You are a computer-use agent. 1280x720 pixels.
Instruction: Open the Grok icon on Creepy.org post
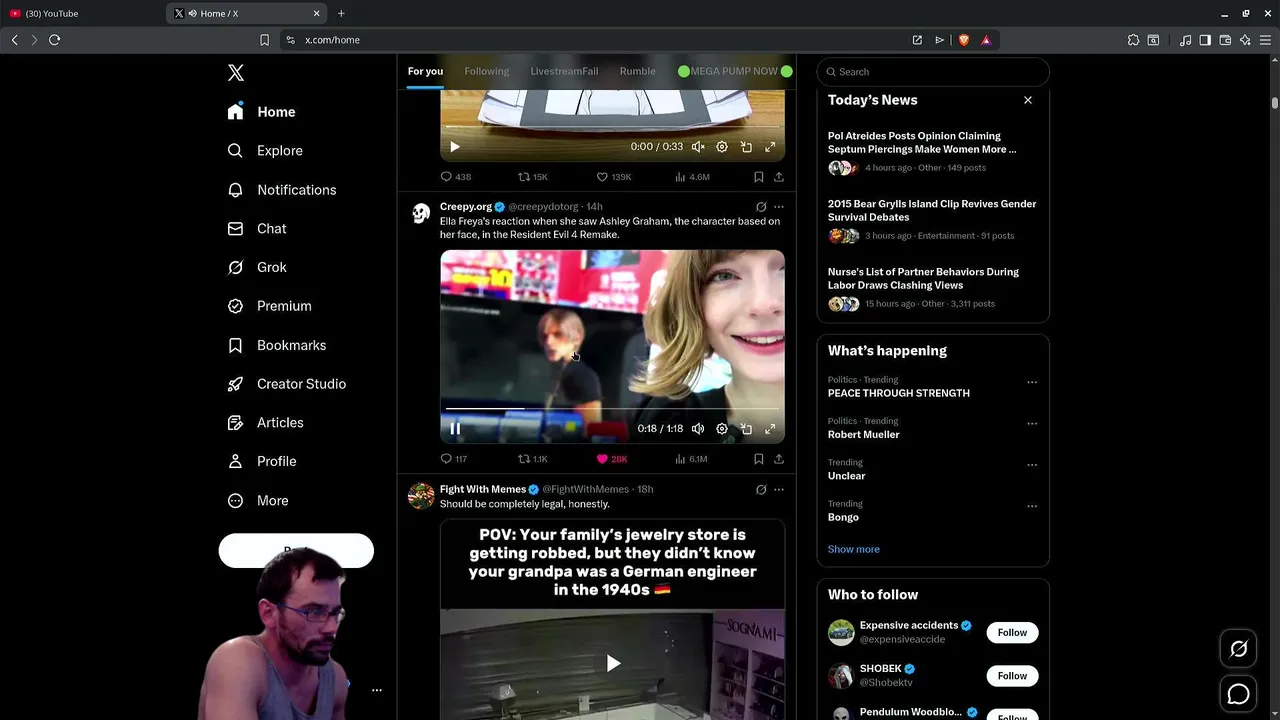[x=761, y=207]
